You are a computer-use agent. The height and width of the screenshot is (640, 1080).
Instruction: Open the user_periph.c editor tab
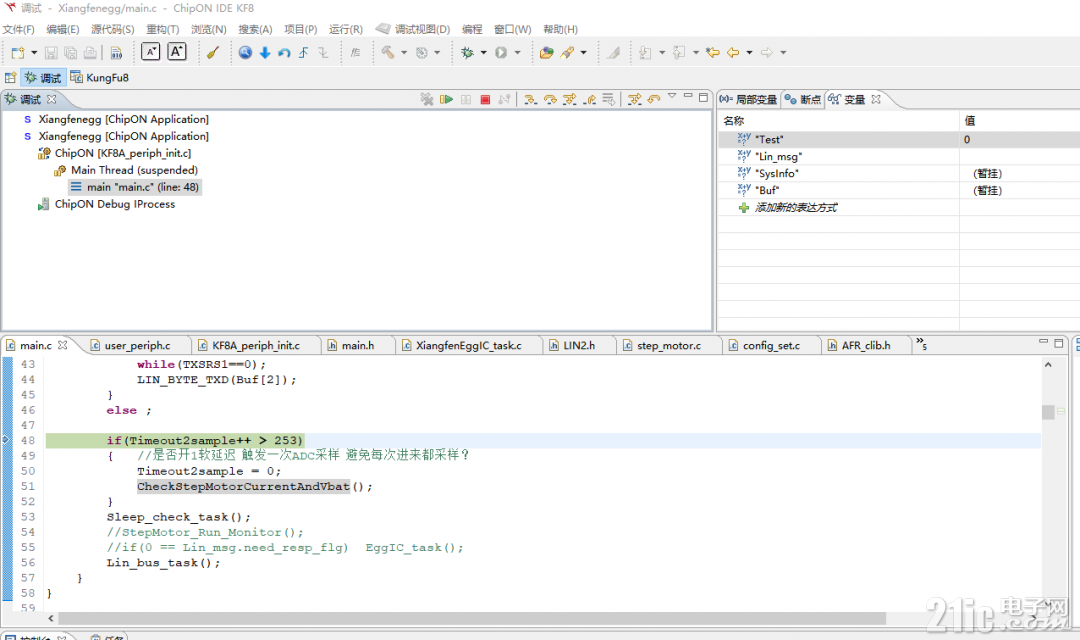click(x=136, y=345)
